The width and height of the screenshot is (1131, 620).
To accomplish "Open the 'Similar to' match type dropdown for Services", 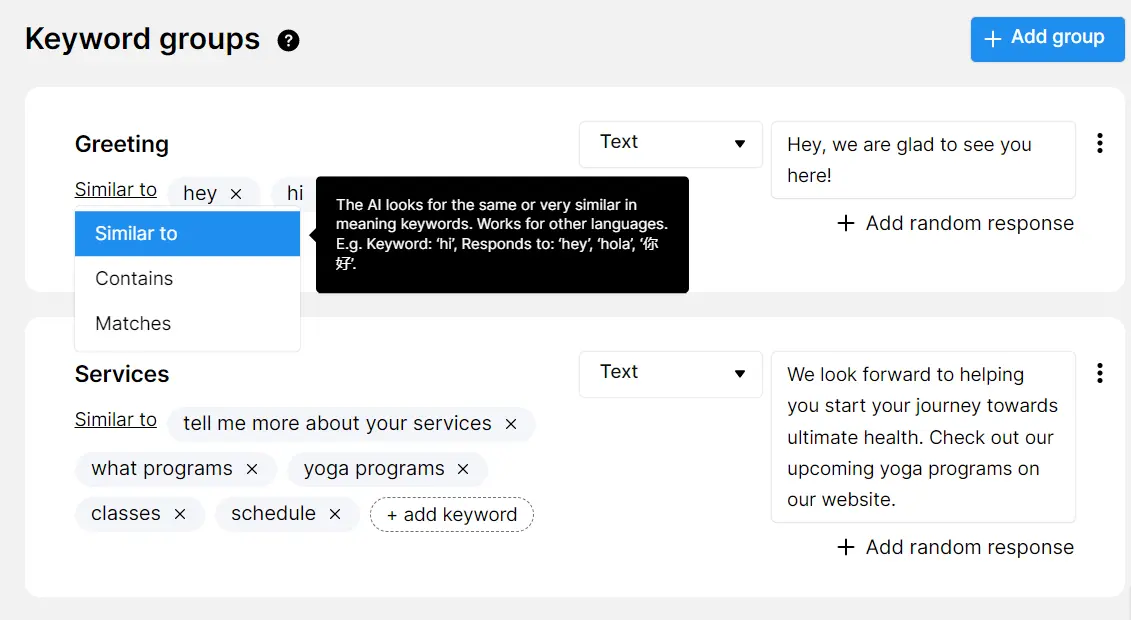I will click(x=115, y=419).
